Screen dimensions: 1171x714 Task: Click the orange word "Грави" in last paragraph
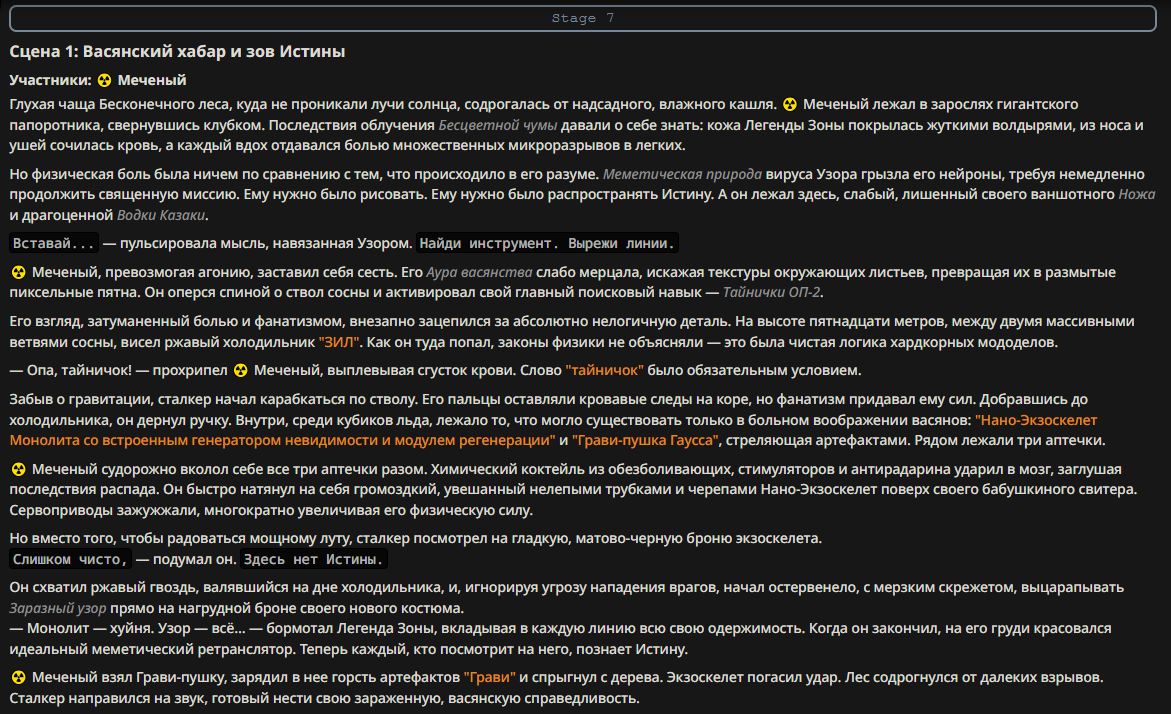click(x=489, y=677)
